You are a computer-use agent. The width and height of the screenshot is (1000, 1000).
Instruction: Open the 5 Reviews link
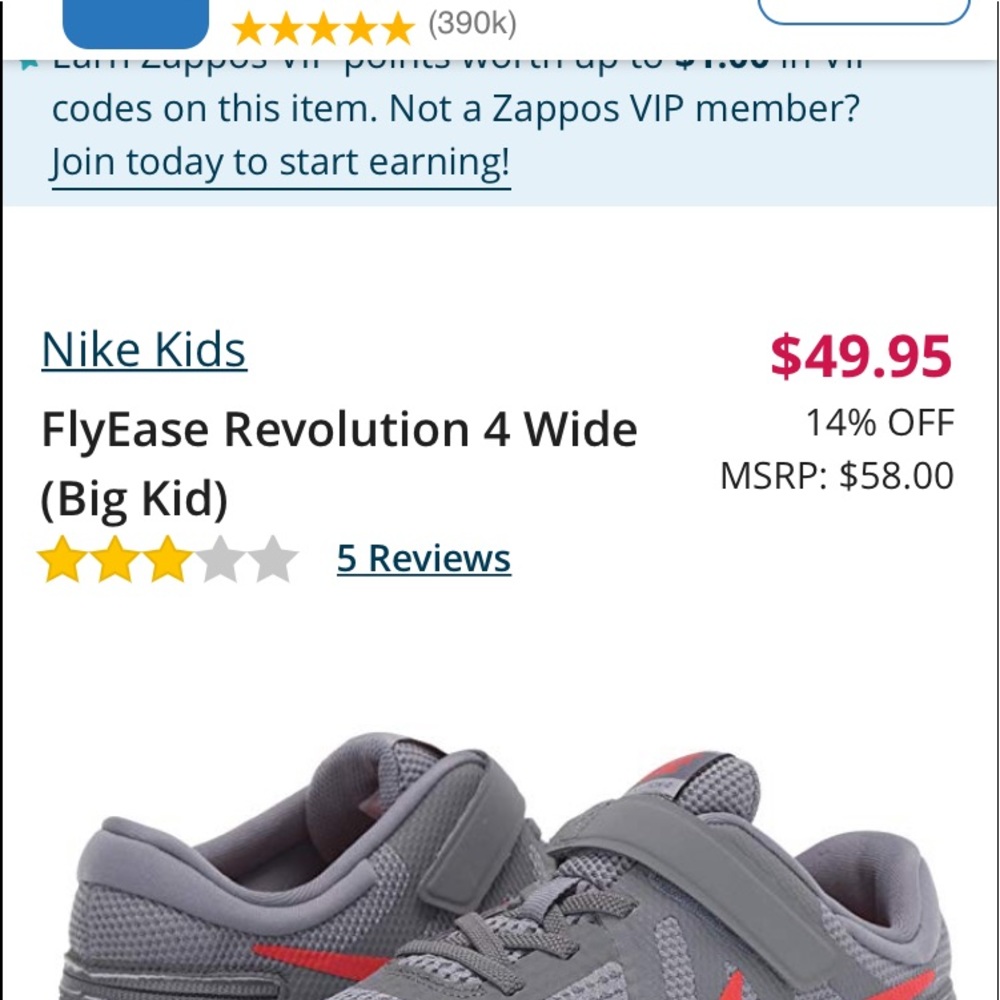(x=424, y=558)
